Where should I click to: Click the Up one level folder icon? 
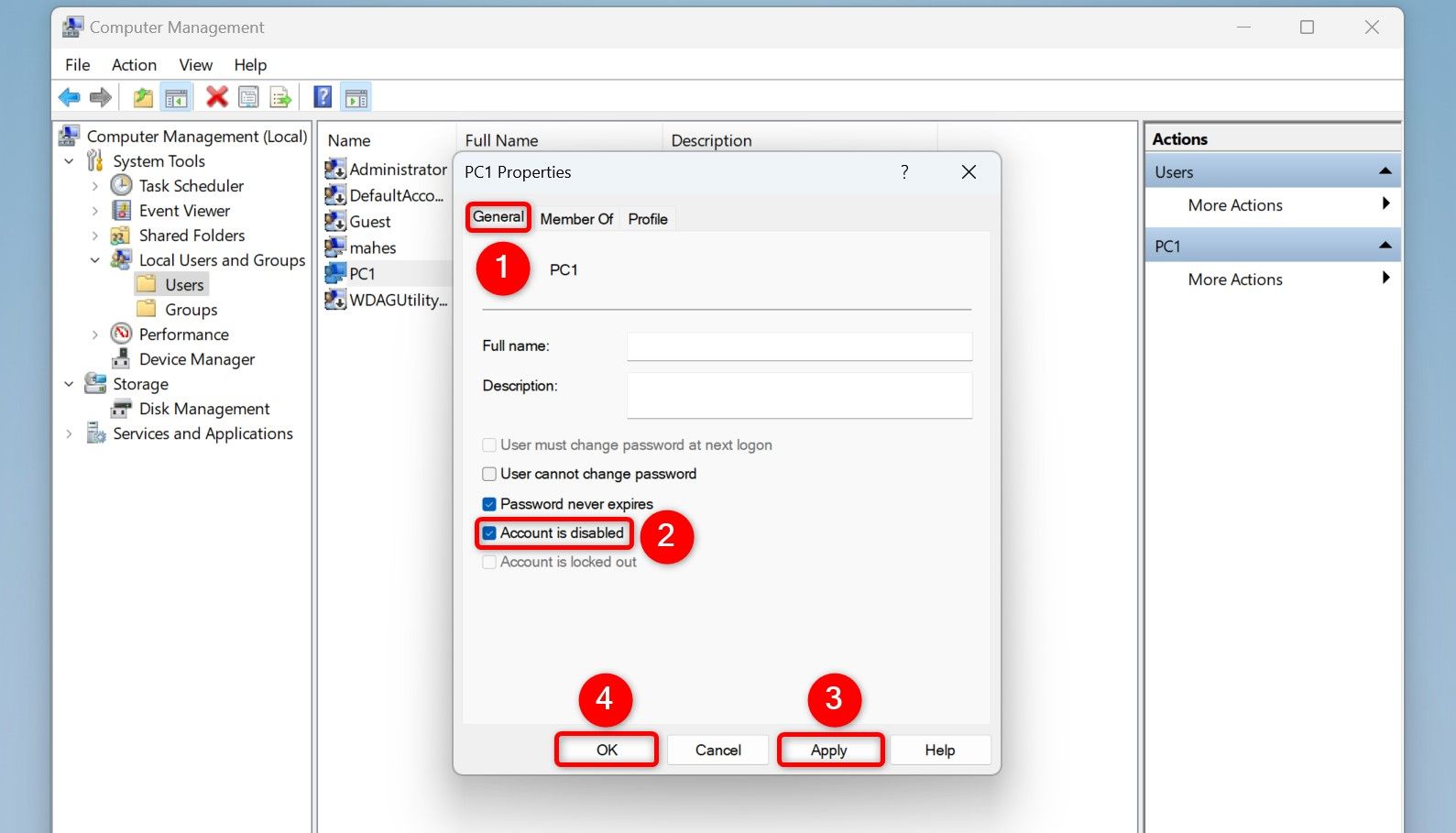(x=143, y=97)
